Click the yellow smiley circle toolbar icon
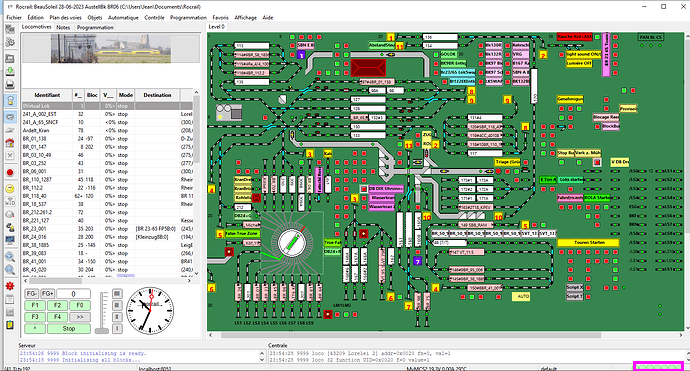Image resolution: width=690 pixels, height=371 pixels. (10, 188)
